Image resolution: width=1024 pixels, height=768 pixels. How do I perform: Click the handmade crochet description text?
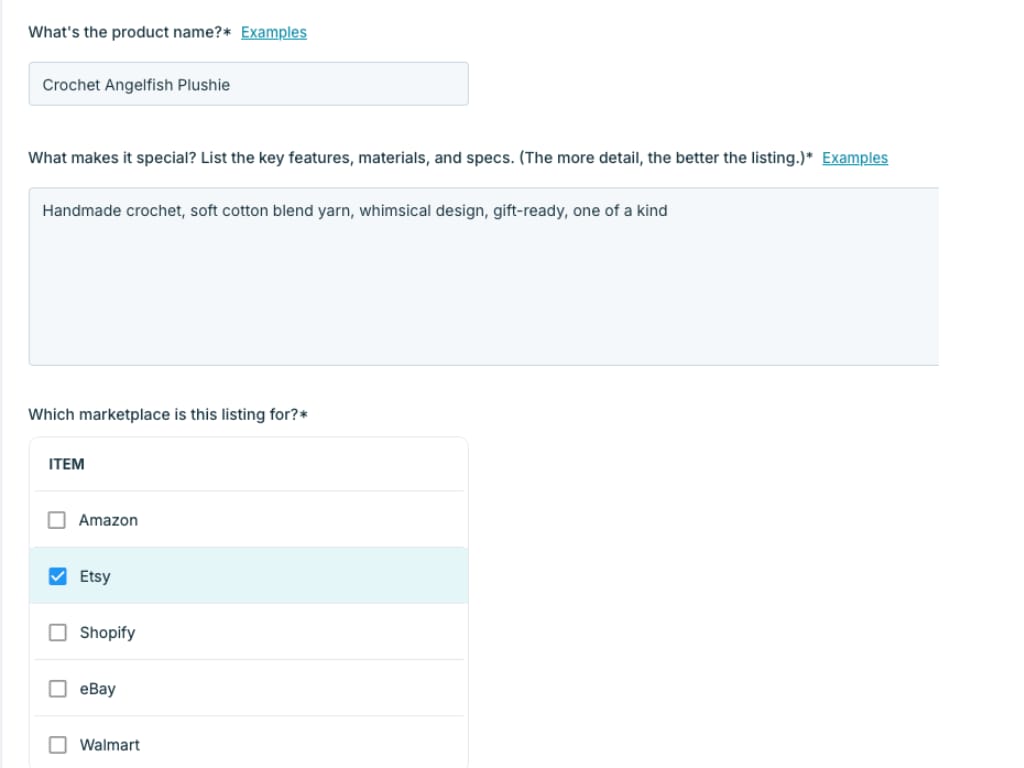pos(356,210)
